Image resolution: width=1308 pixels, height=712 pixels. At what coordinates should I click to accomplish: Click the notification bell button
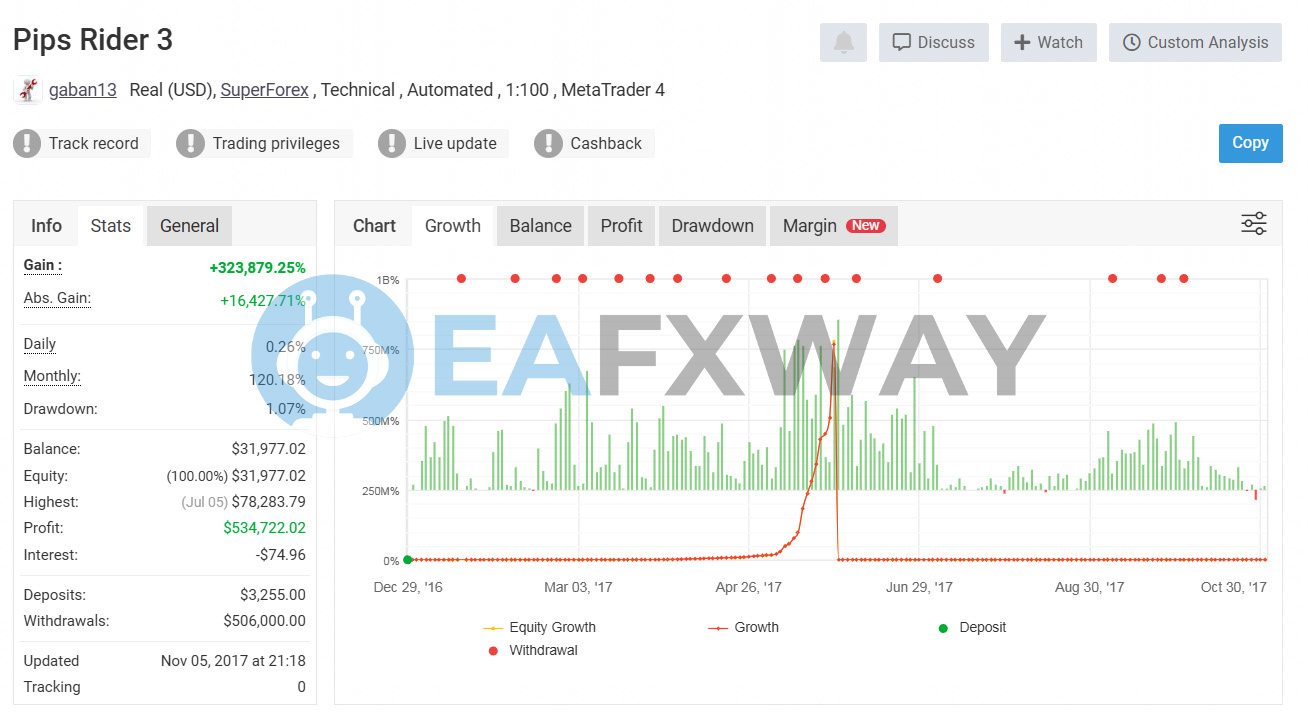click(x=843, y=43)
